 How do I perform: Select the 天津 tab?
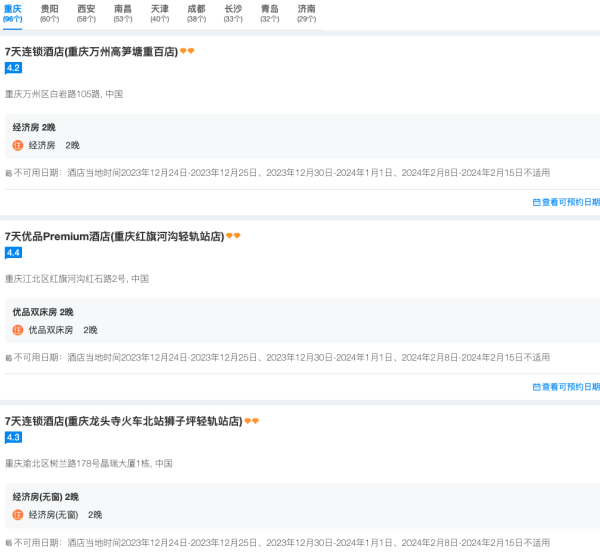click(160, 14)
